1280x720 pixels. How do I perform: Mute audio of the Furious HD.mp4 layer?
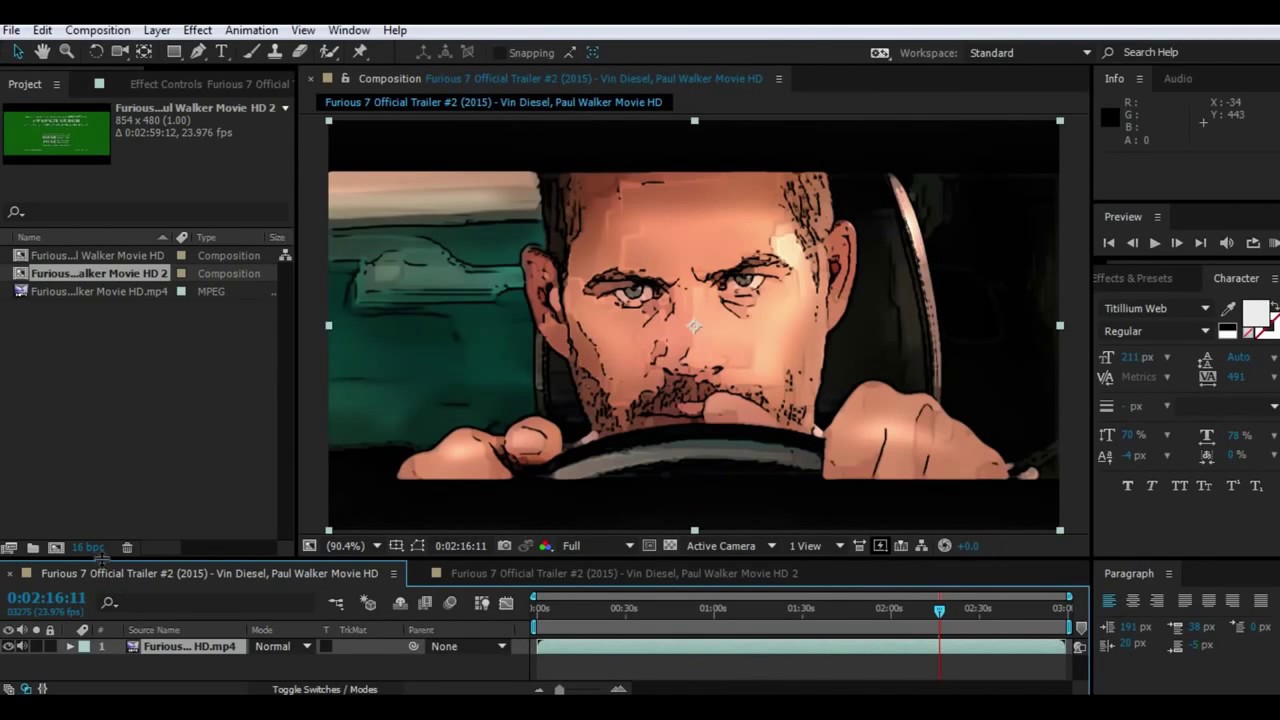click(x=22, y=647)
